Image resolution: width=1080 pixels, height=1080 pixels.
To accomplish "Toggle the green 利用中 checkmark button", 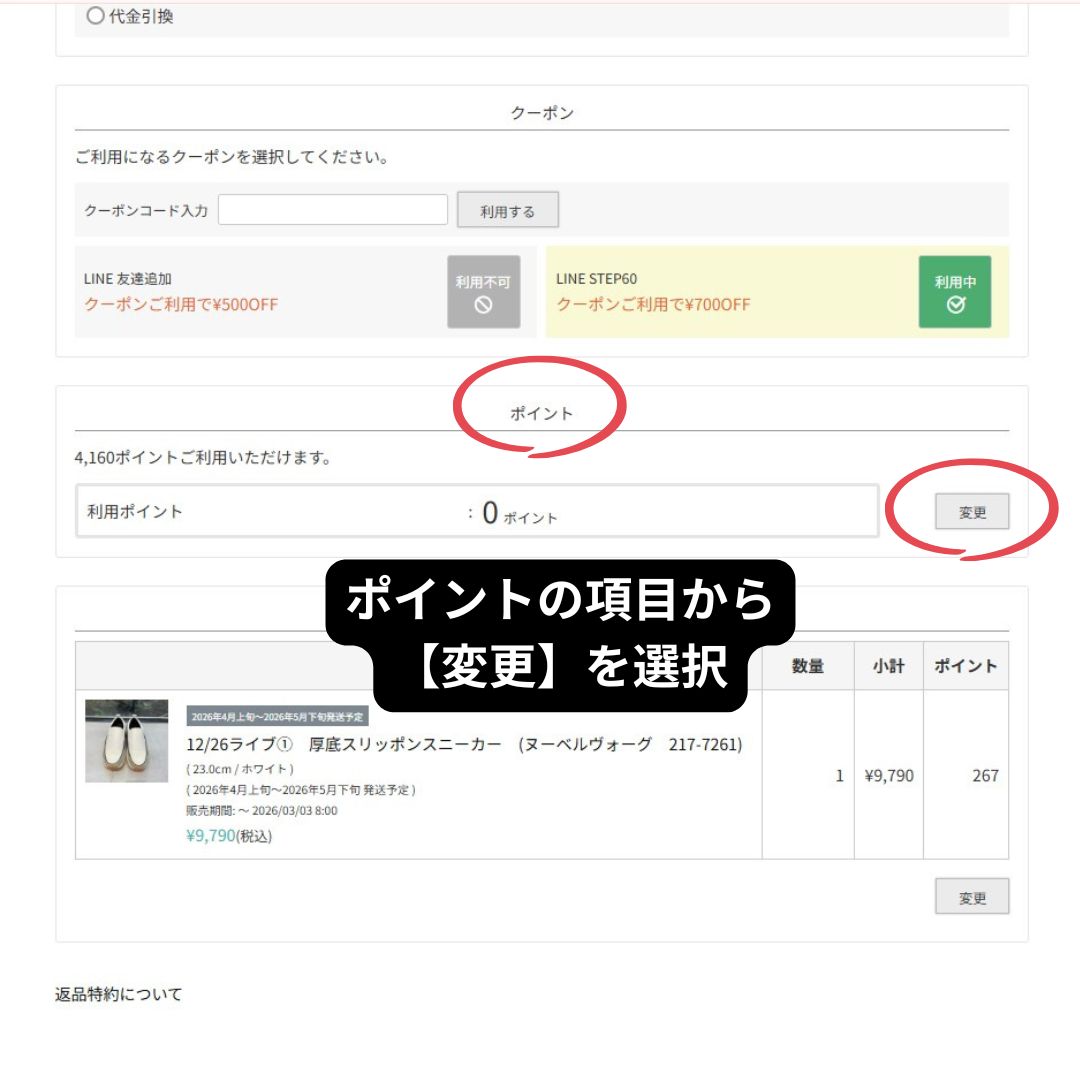I will [x=954, y=292].
